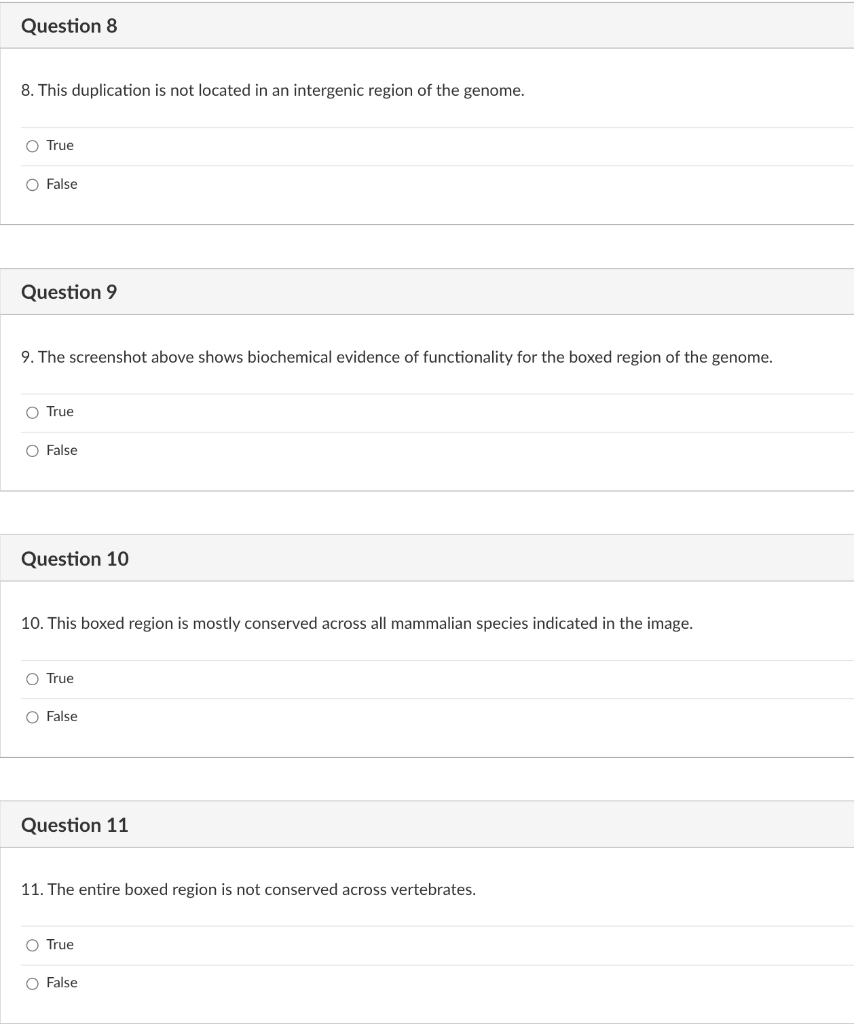
Task: Click the Question 11 vertebrates statement text
Action: pos(249,889)
